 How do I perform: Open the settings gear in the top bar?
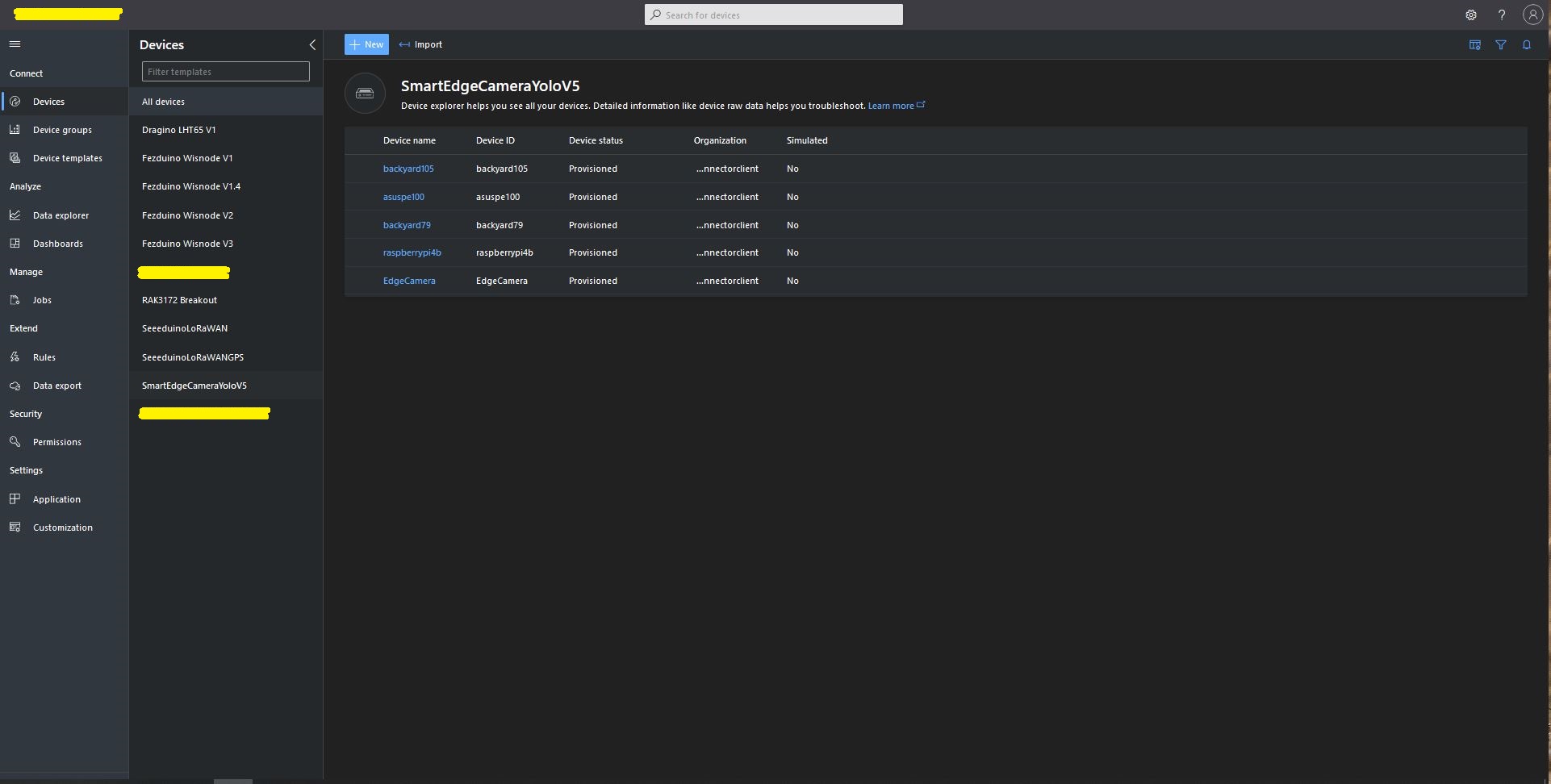pos(1470,15)
